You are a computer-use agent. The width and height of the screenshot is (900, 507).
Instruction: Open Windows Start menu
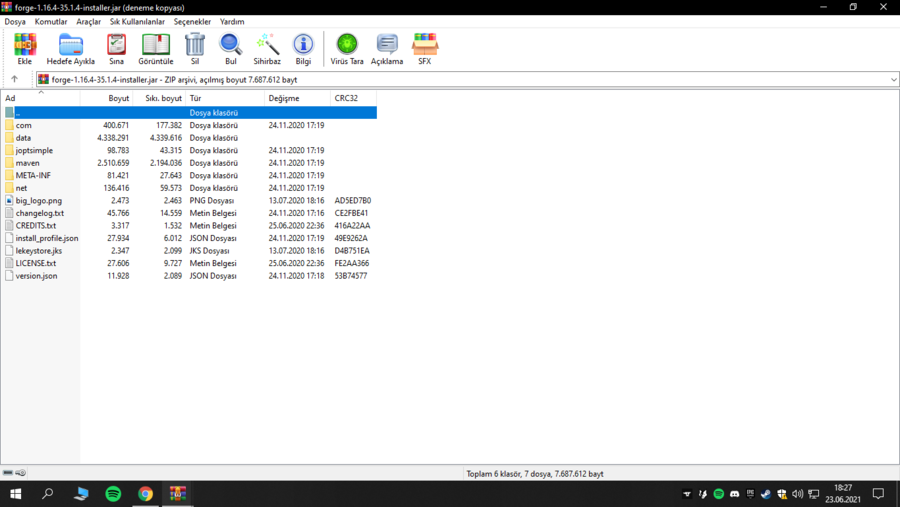(x=15, y=494)
